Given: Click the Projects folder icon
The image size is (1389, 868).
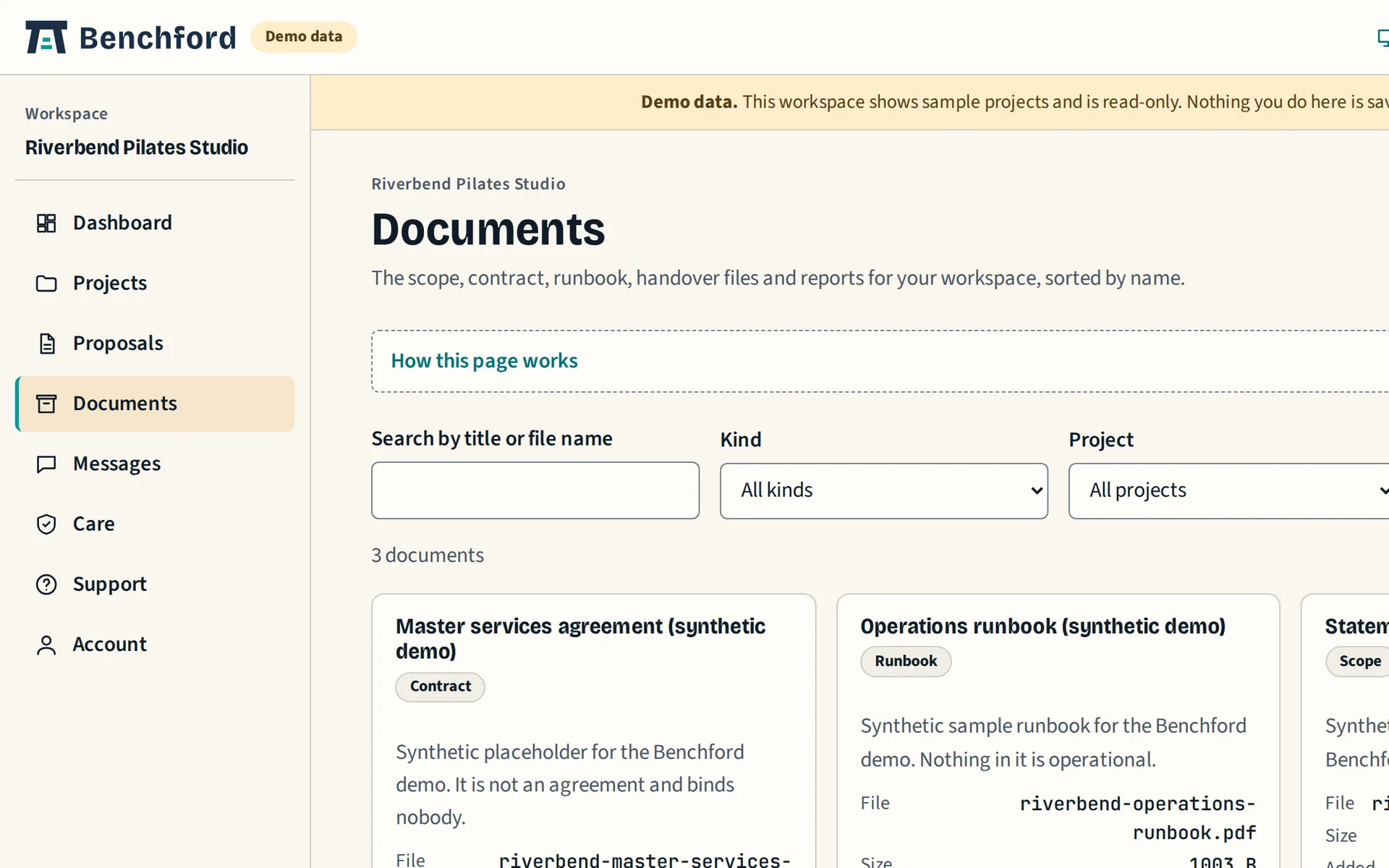Looking at the screenshot, I should click(46, 284).
